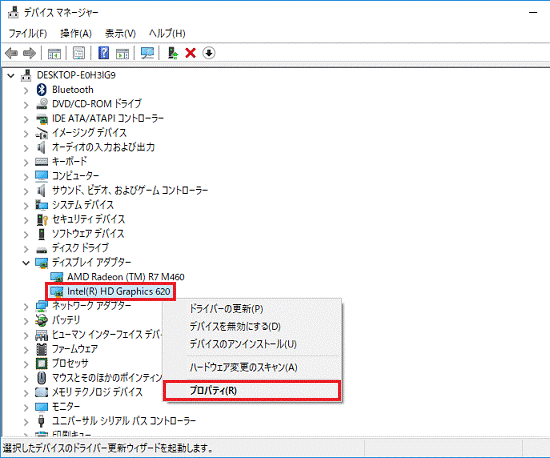Click the ファームウェア icon
Screen dimensions: 550x458
point(41,349)
